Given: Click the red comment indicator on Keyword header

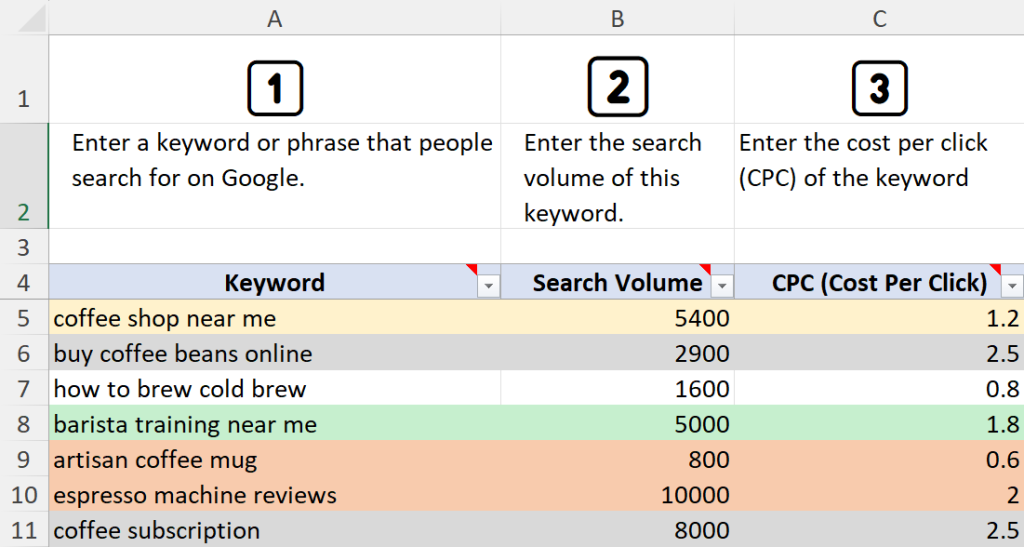Looking at the screenshot, I should tap(472, 269).
